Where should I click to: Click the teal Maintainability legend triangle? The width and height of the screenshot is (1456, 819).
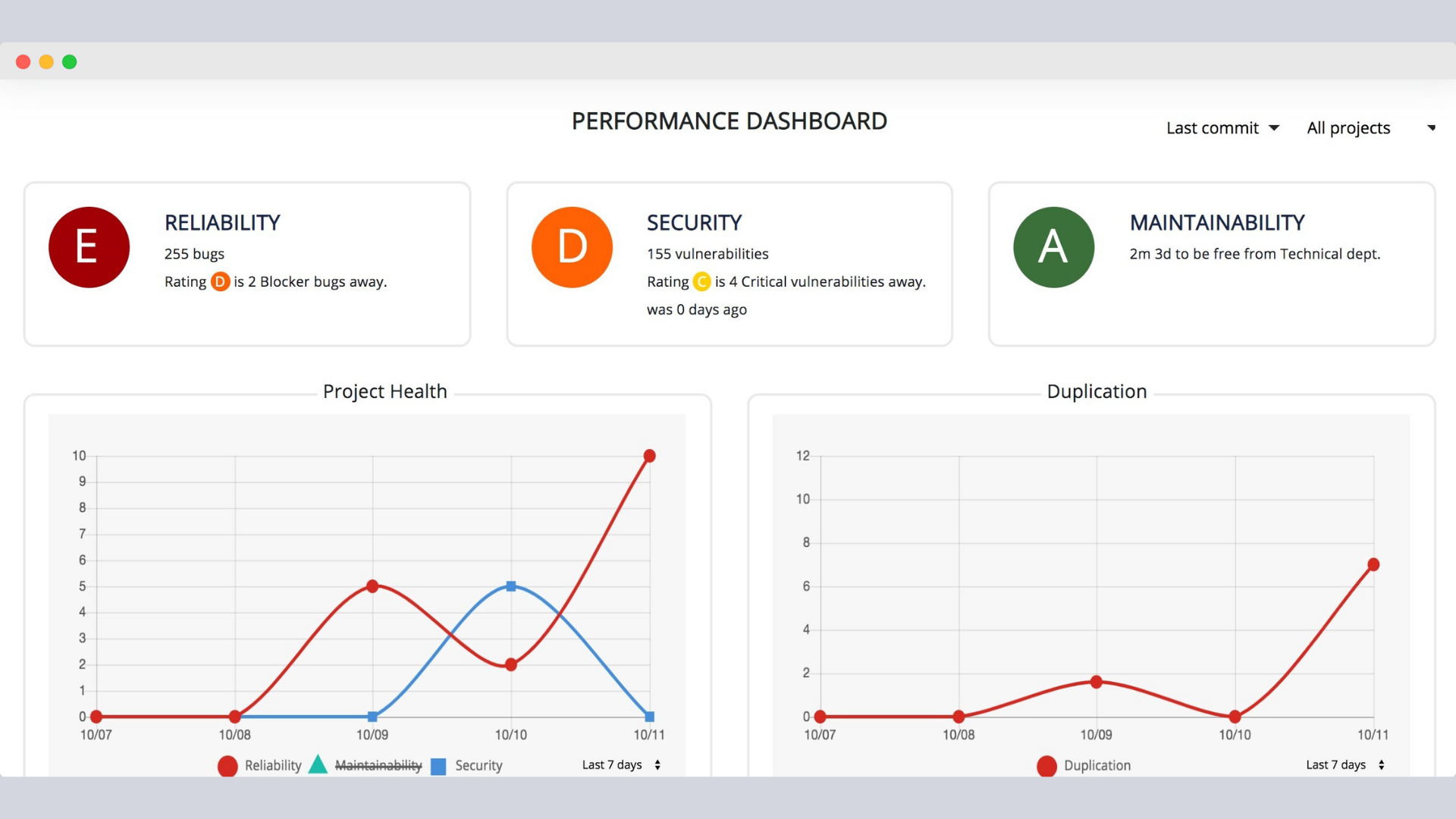point(318,764)
